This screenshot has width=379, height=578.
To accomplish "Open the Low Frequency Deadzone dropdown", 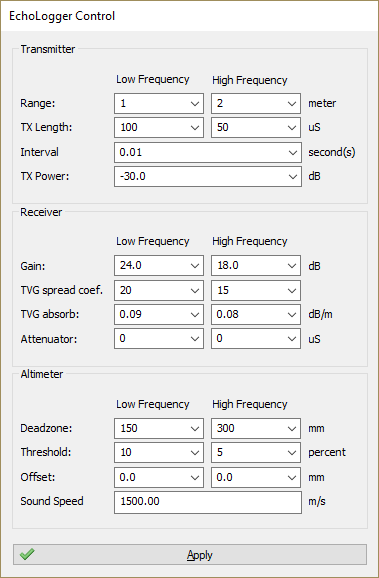I will point(159,428).
